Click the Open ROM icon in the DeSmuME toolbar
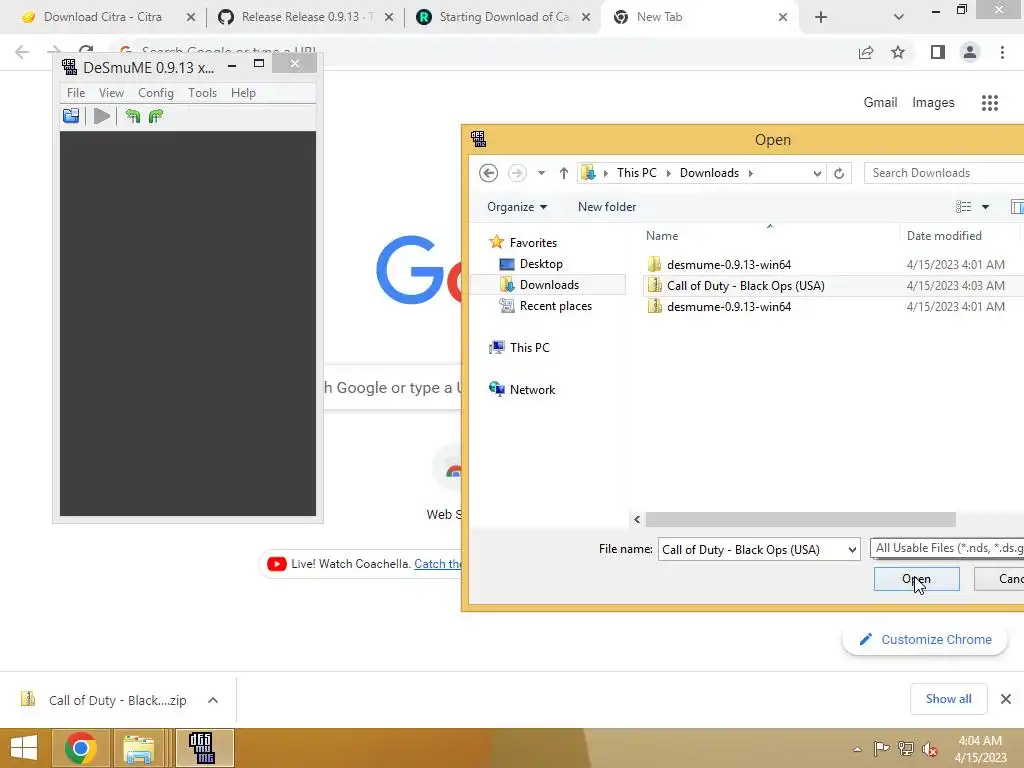This screenshot has width=1024, height=768. tap(71, 116)
